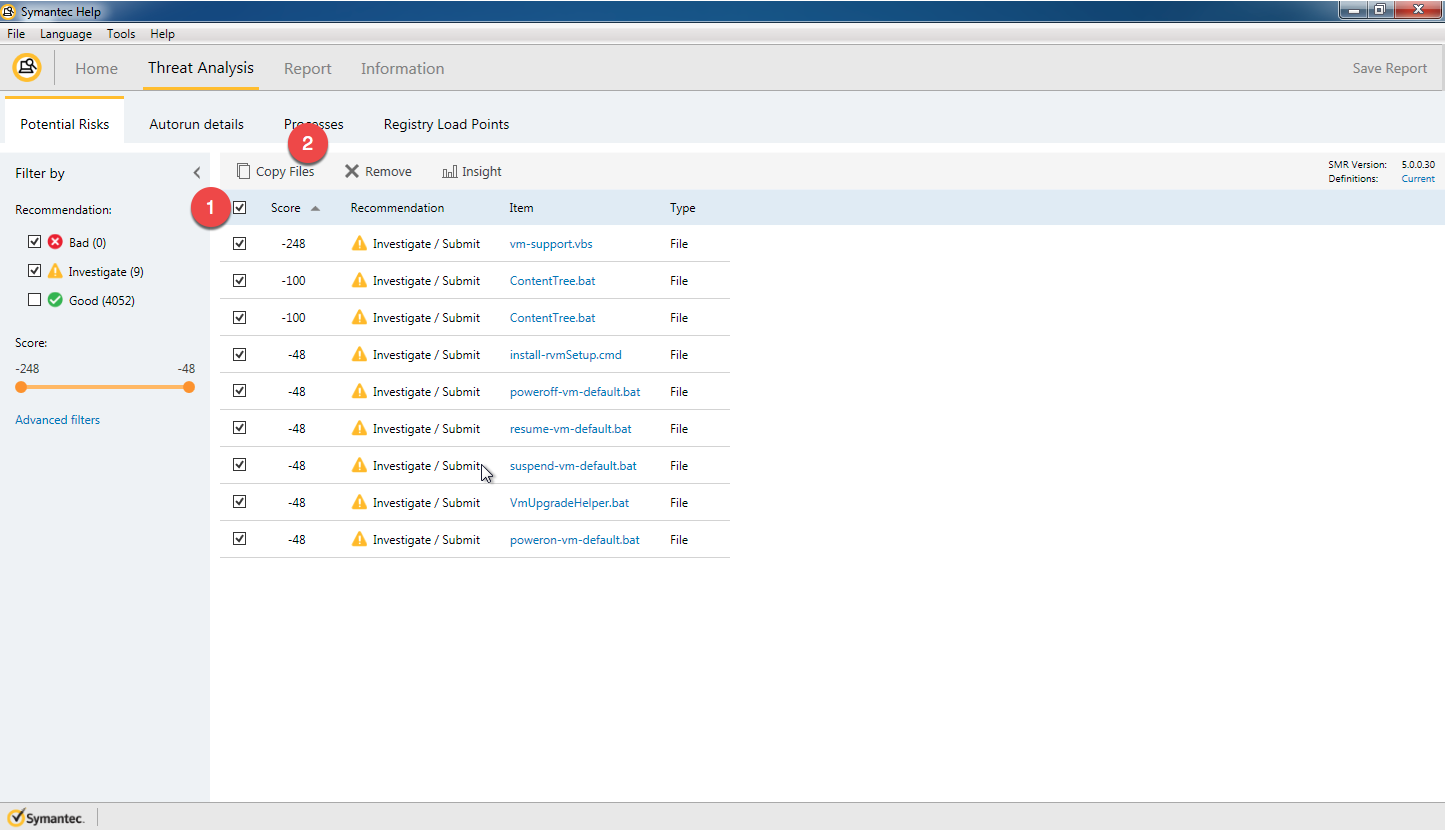Open Insight chart icon in toolbar

coord(450,172)
